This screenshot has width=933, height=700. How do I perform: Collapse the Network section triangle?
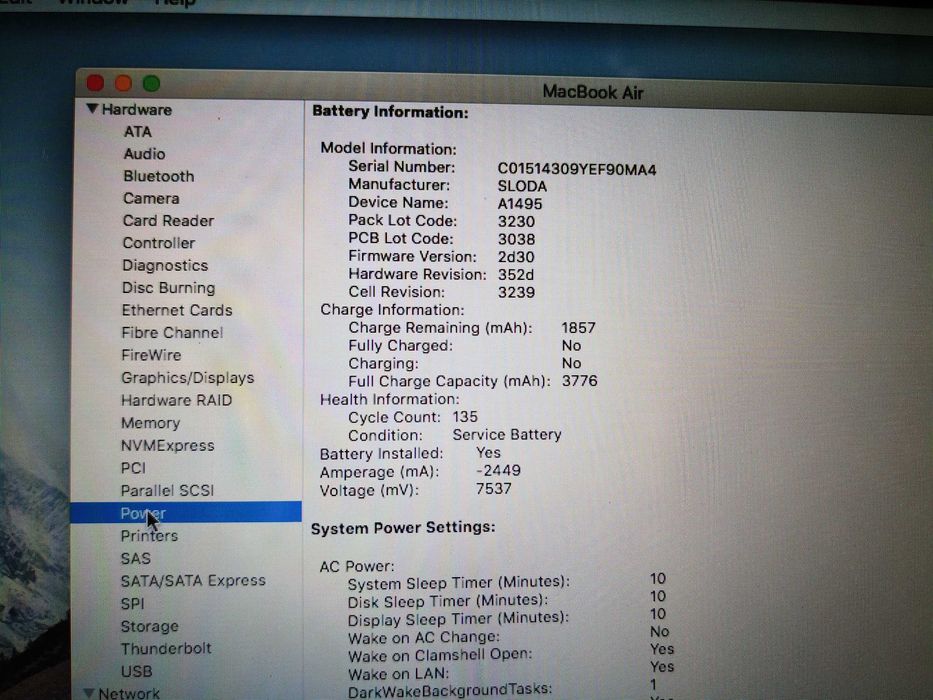coord(89,693)
